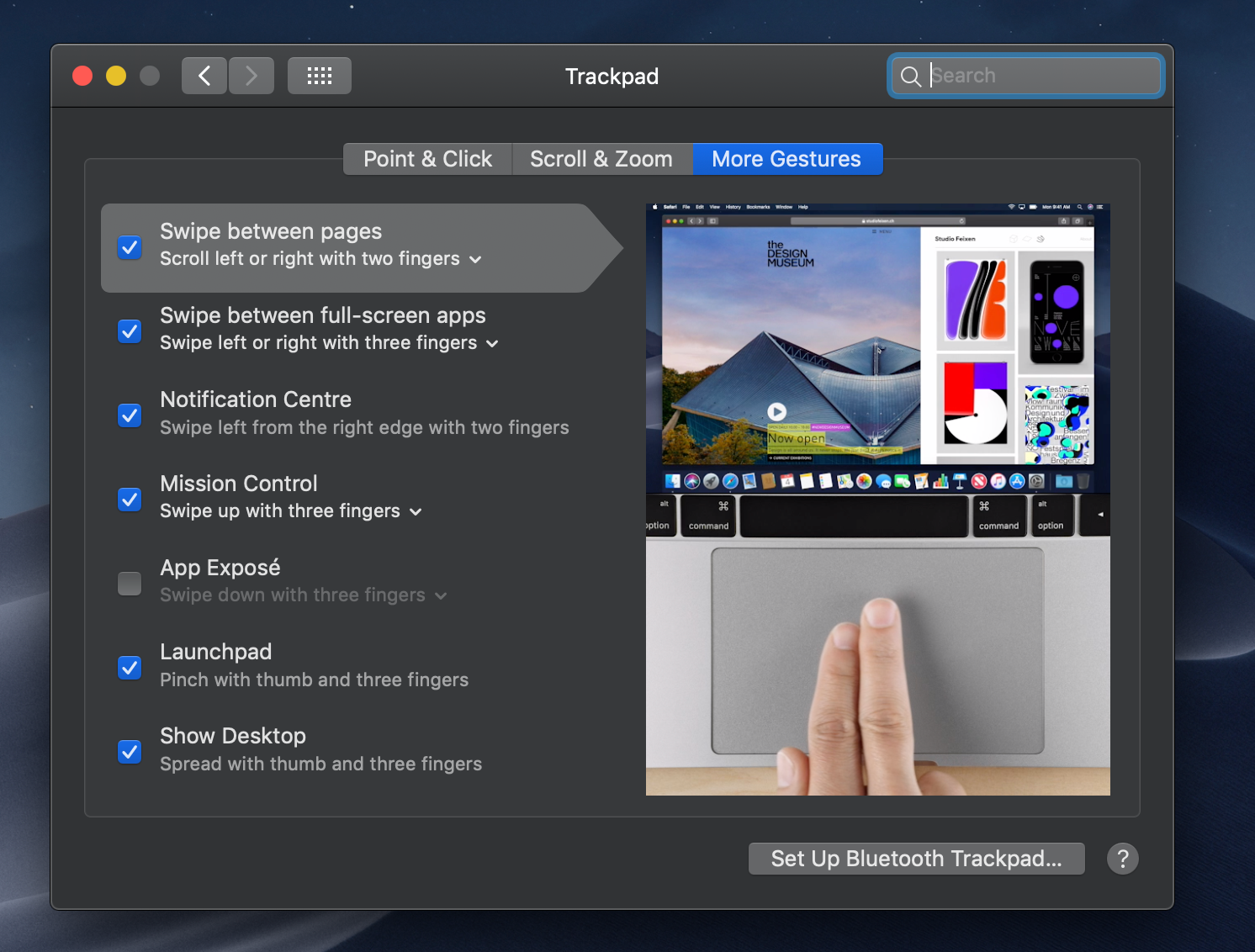The height and width of the screenshot is (952, 1255).
Task: Disable Show Desktop gesture
Action: tap(130, 752)
